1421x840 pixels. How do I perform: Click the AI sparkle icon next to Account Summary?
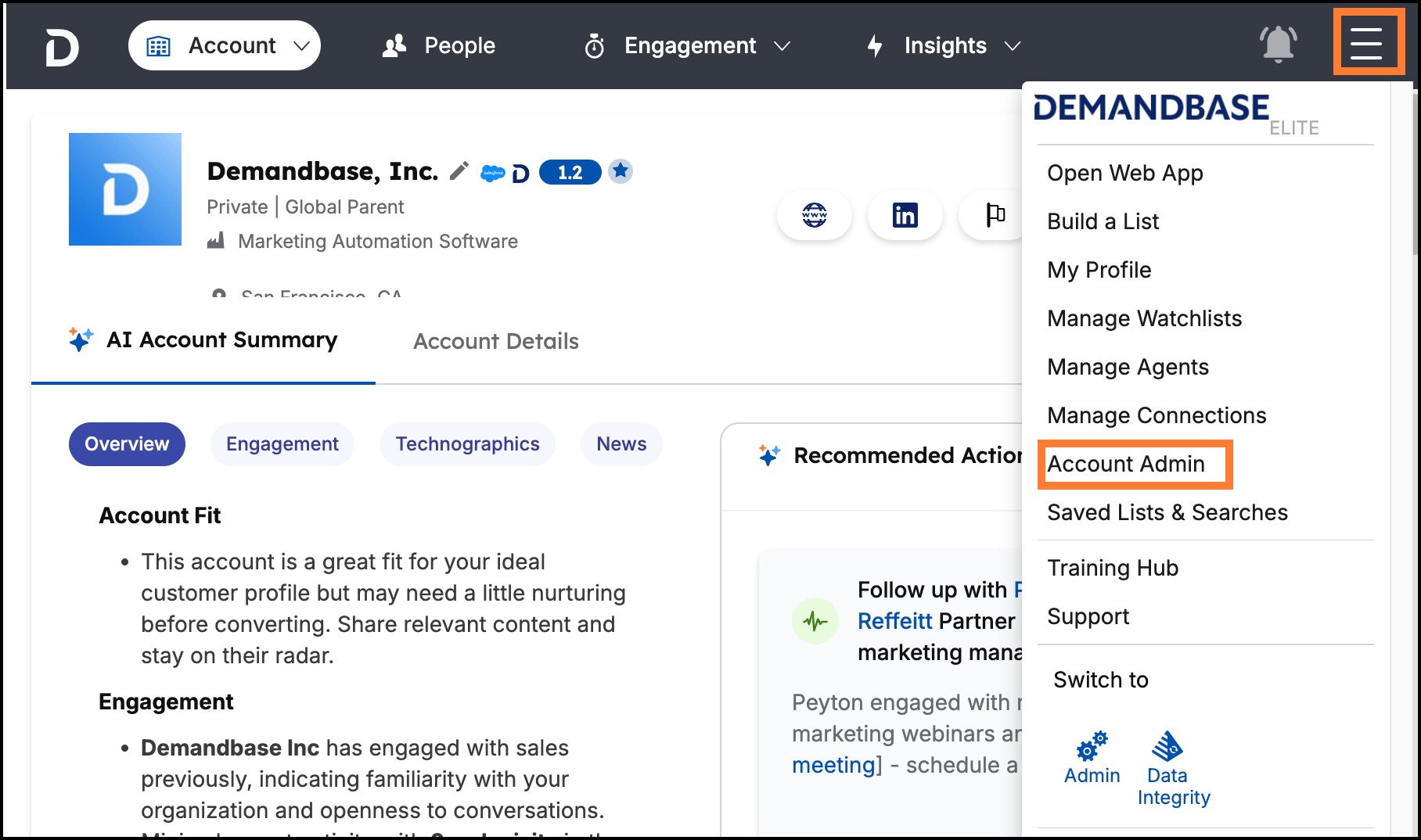[x=81, y=339]
